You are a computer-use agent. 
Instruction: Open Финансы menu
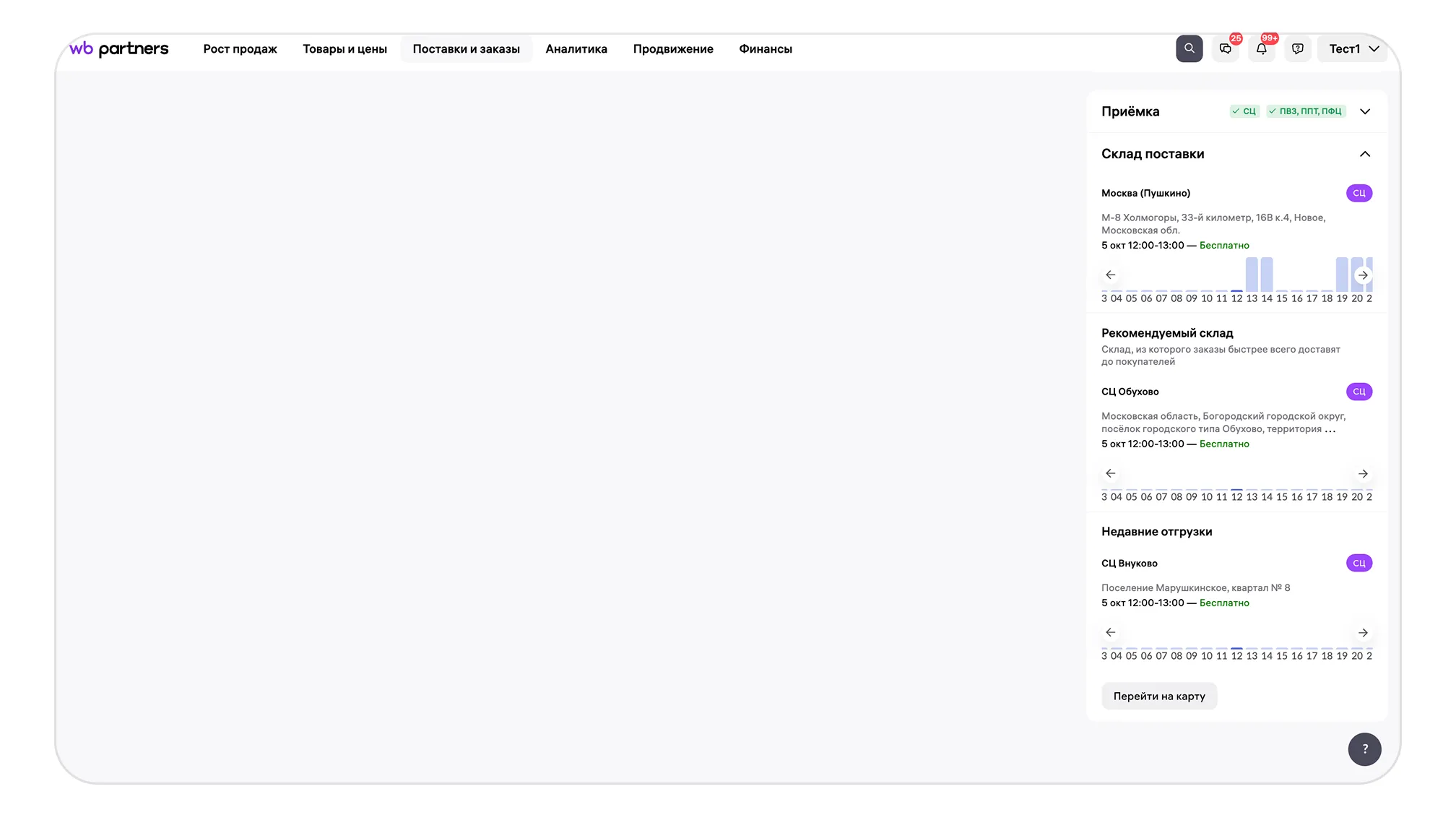765,49
